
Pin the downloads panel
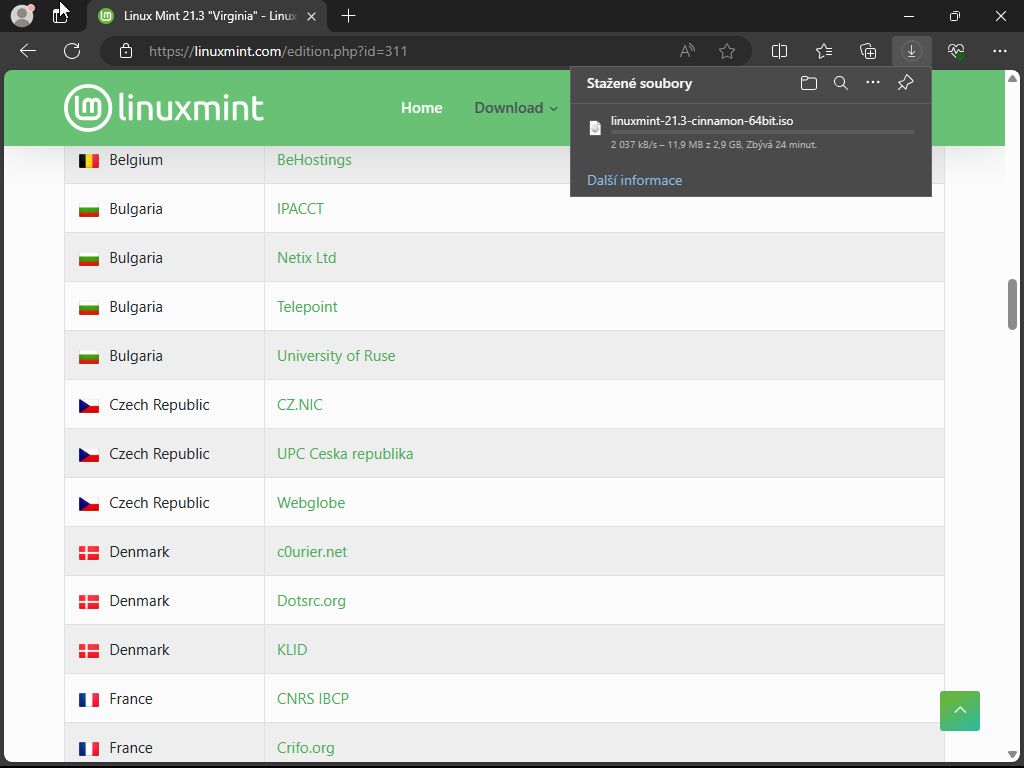pos(905,83)
